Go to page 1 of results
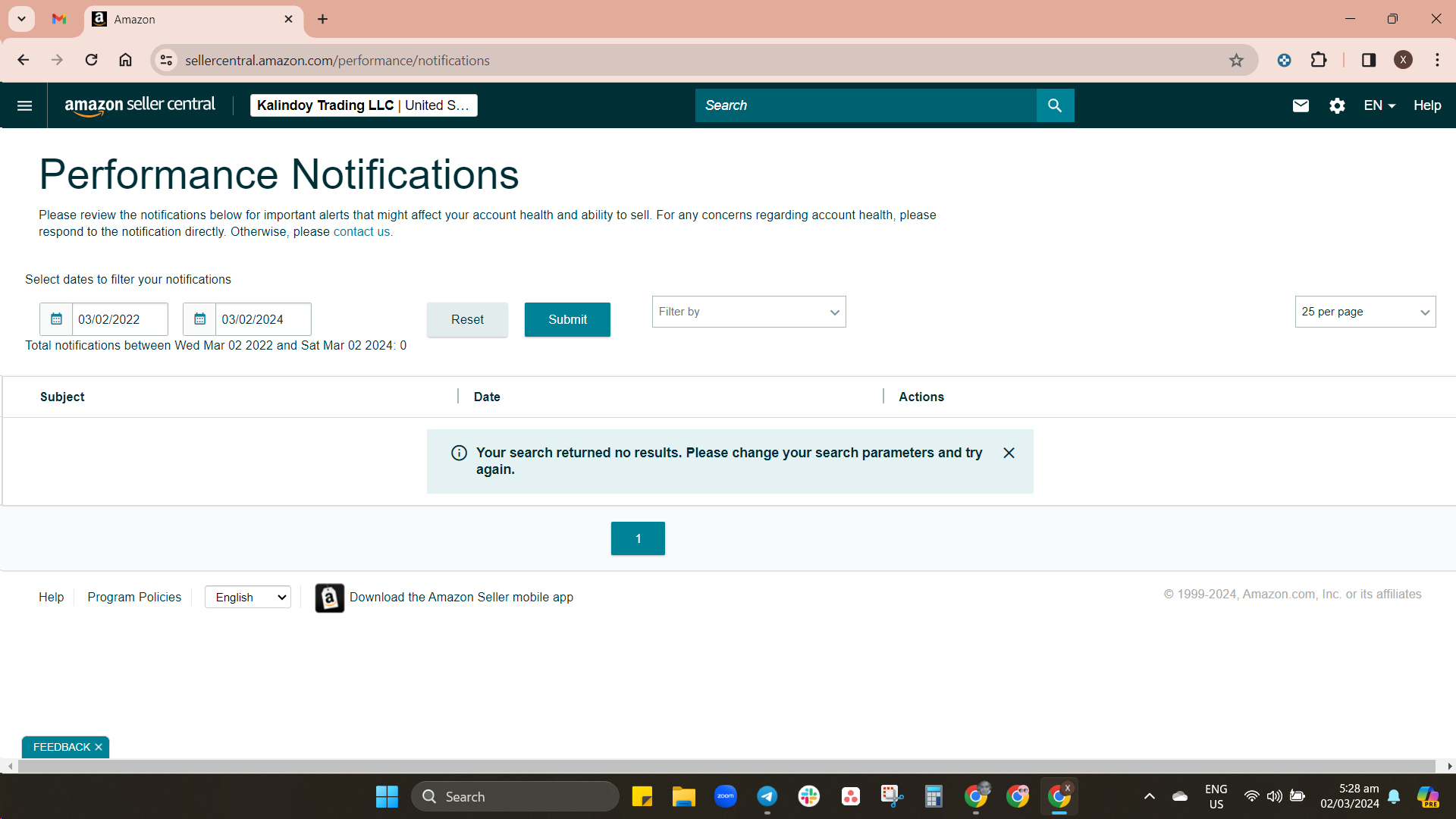The image size is (1456, 819). click(x=638, y=538)
